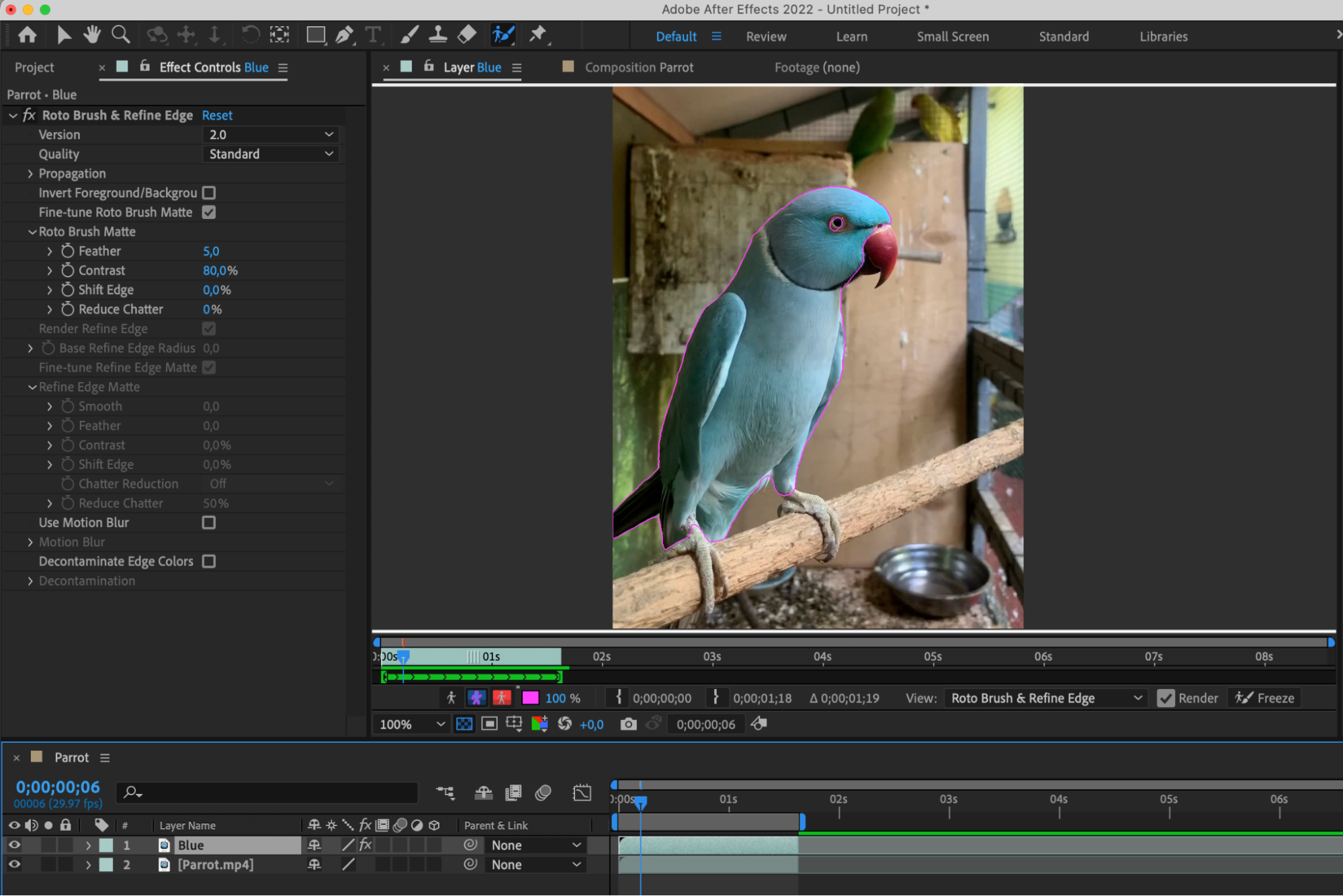1343x896 pixels.
Task: Open the Version 2.0 dropdown
Action: point(271,135)
